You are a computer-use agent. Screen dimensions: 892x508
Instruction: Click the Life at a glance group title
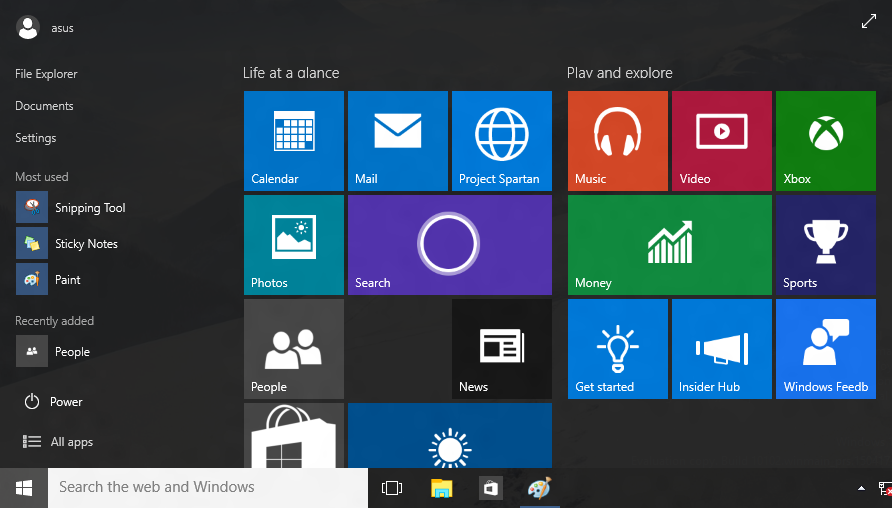pyautogui.click(x=291, y=73)
